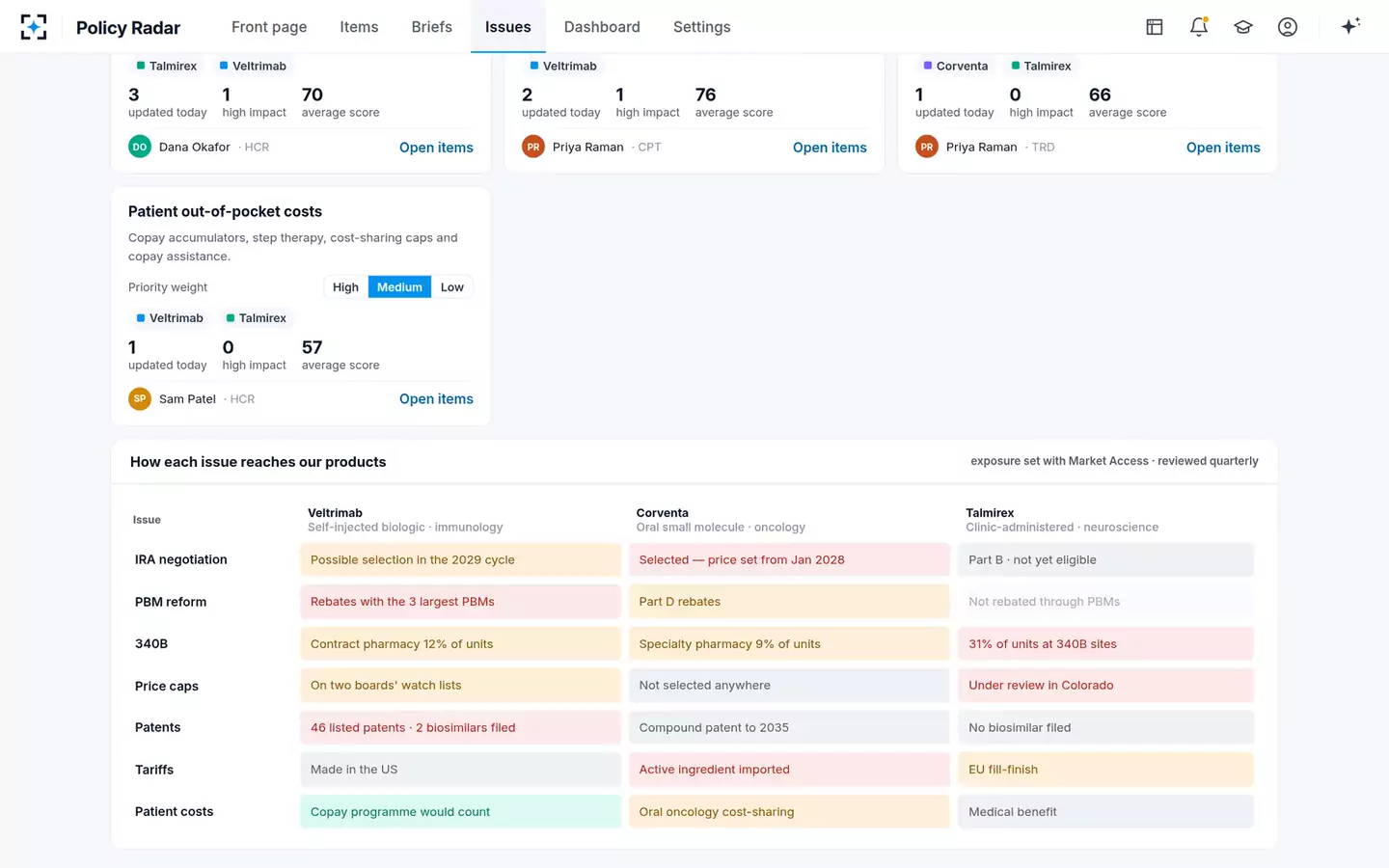This screenshot has height=868, width=1389.
Task: Click "Selected — price set from Jan 2028" cell
Action: pos(789,559)
